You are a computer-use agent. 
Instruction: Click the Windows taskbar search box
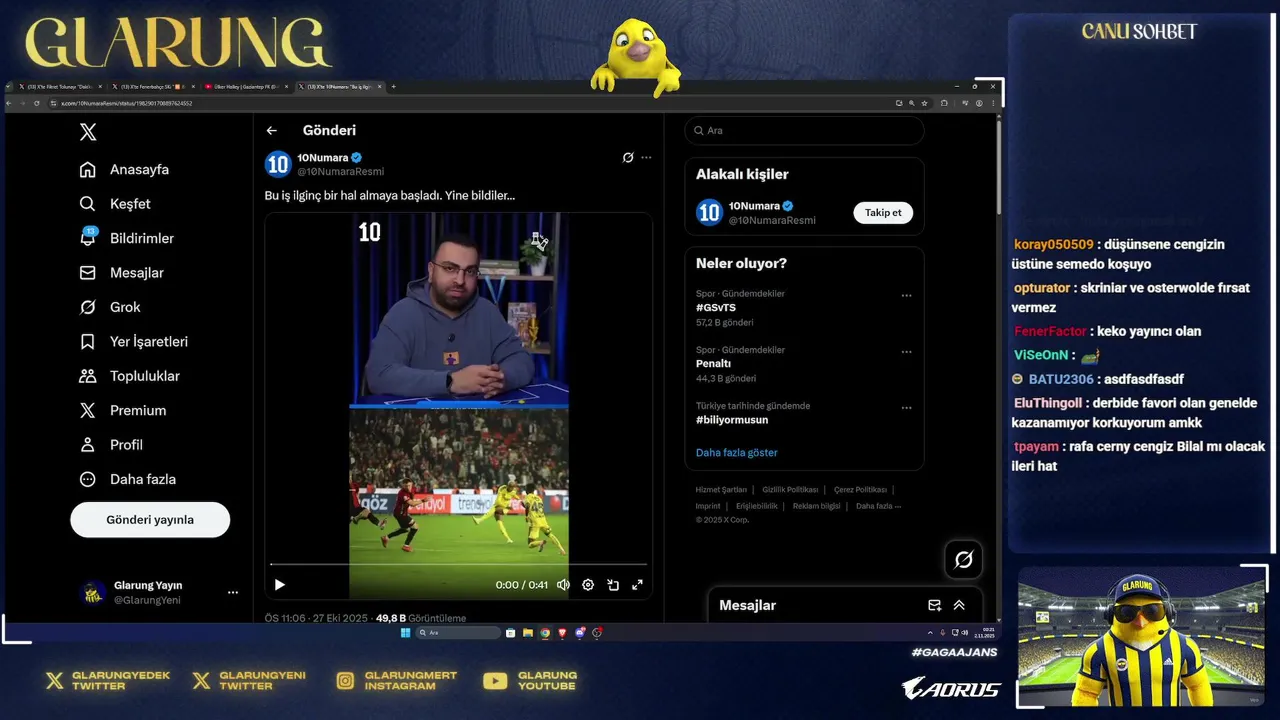[x=458, y=633]
